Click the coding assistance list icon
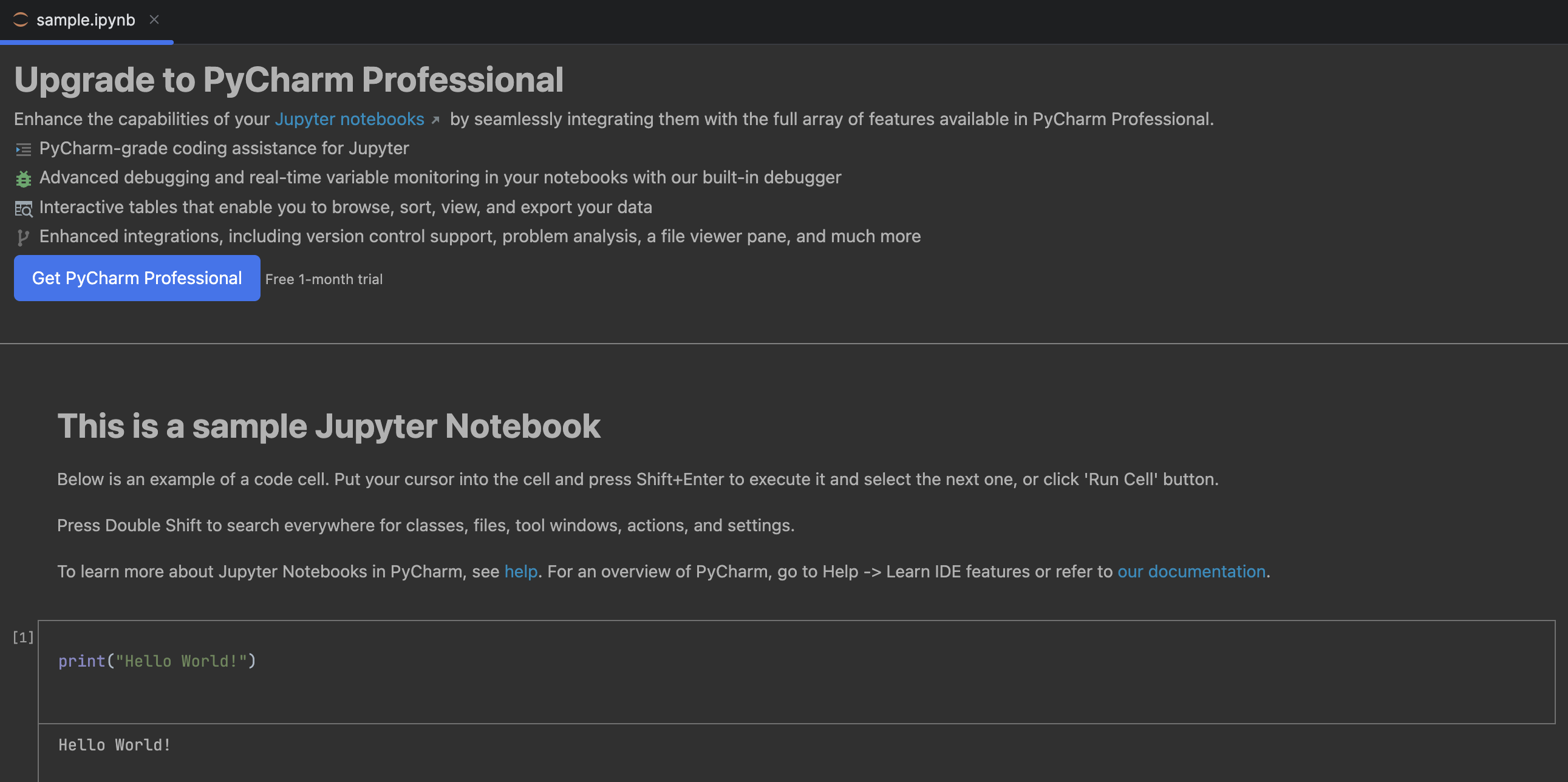 coord(23,149)
